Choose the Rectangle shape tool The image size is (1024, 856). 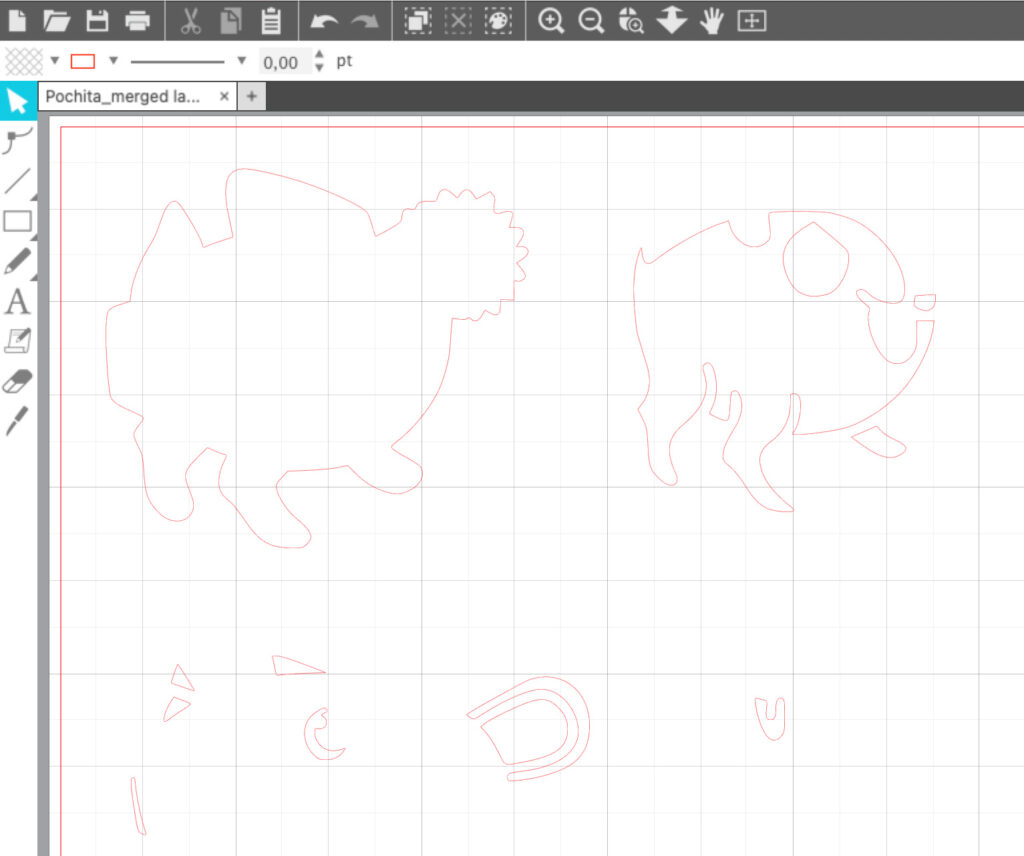(x=17, y=221)
